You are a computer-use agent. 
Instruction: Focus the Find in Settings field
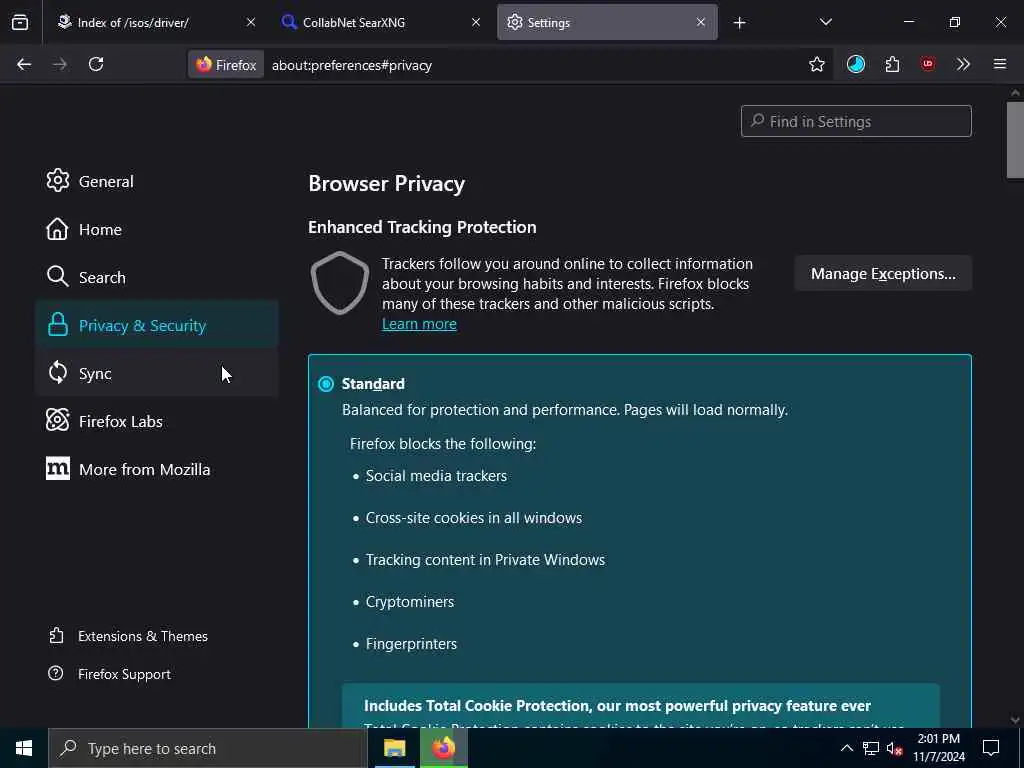pos(856,121)
